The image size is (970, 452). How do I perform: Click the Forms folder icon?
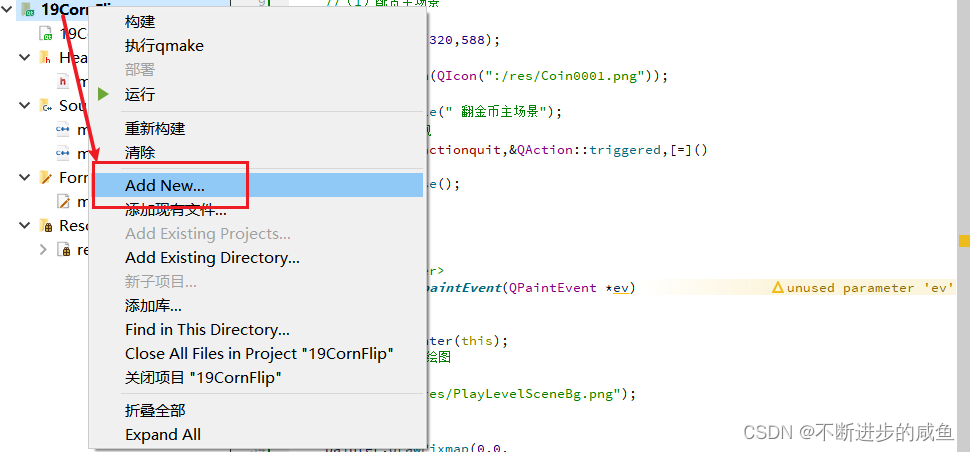click(45, 178)
